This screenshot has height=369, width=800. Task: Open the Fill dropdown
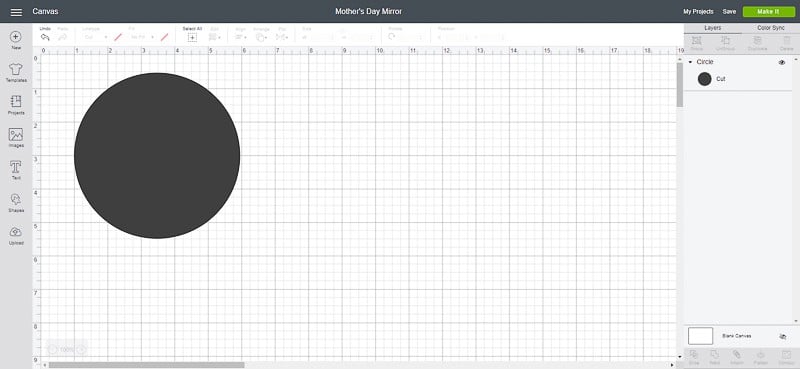coord(142,37)
